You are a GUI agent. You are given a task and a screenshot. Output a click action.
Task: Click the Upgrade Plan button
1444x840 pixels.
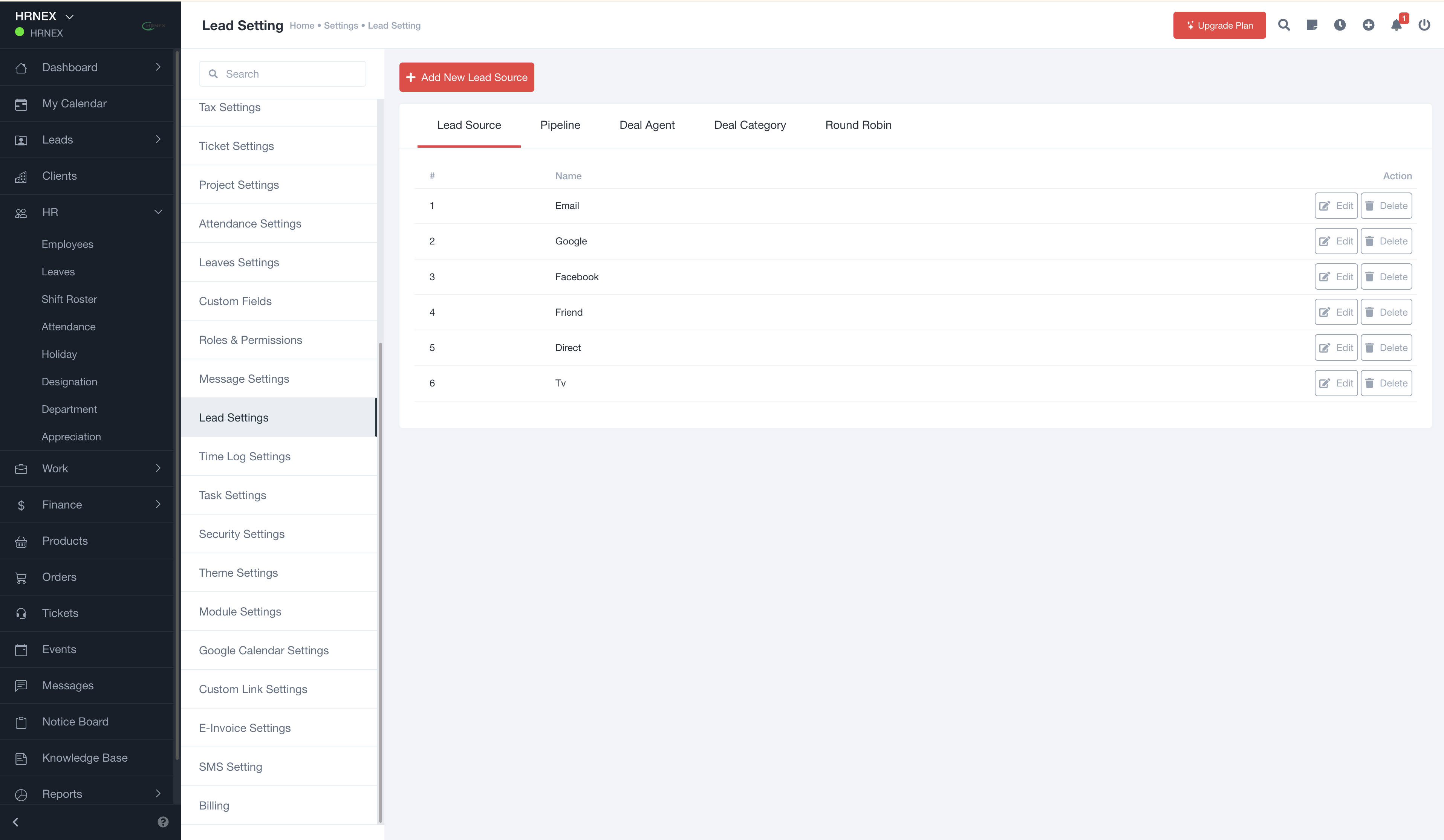1219,25
